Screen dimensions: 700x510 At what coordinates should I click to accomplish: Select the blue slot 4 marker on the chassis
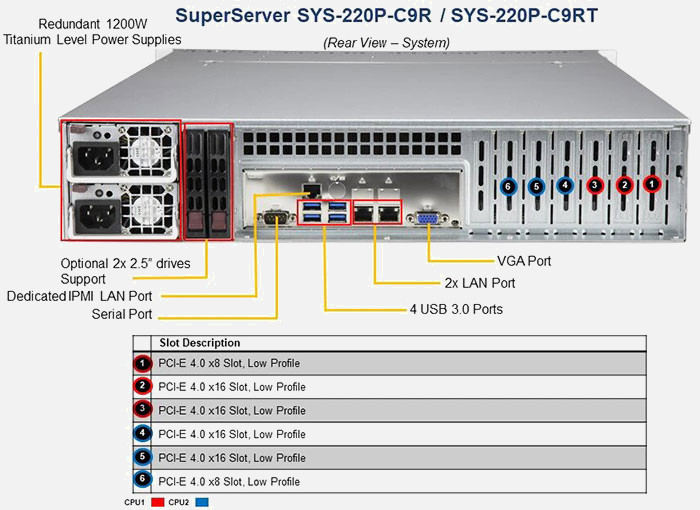click(566, 185)
